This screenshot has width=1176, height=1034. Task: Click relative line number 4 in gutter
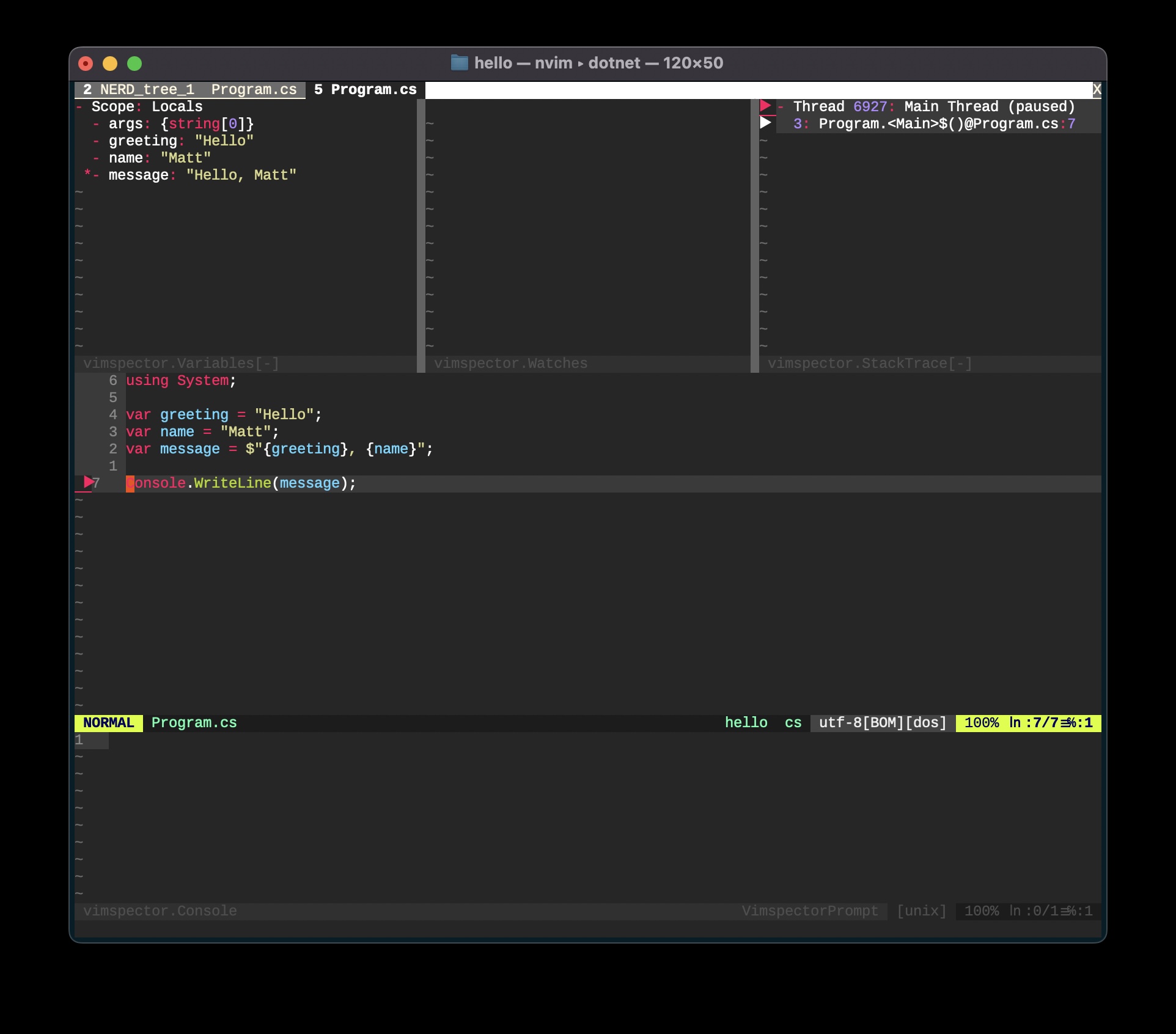[x=113, y=415]
